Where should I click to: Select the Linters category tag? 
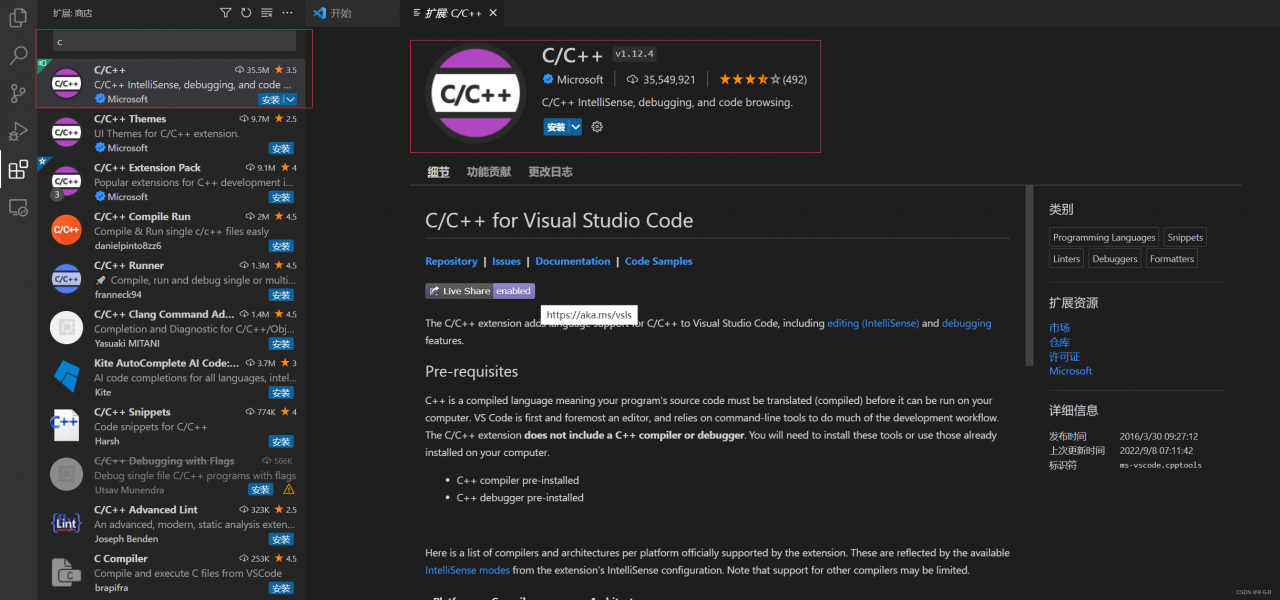1066,259
